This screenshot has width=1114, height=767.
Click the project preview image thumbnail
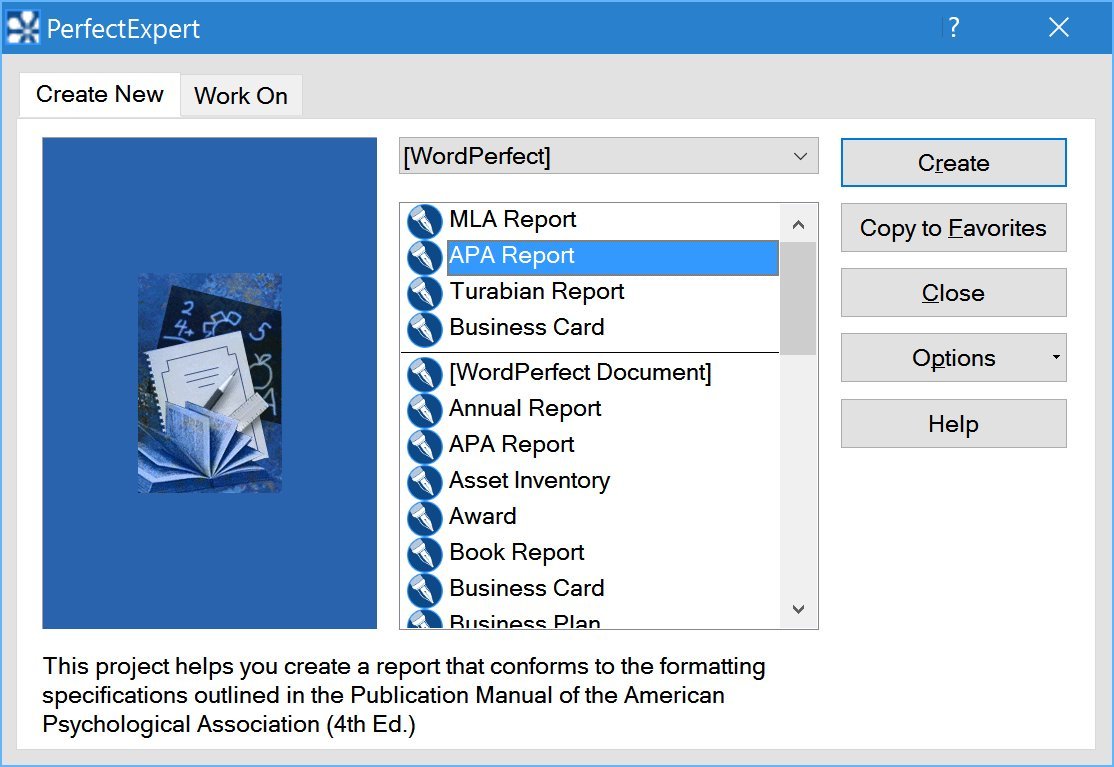(x=209, y=383)
